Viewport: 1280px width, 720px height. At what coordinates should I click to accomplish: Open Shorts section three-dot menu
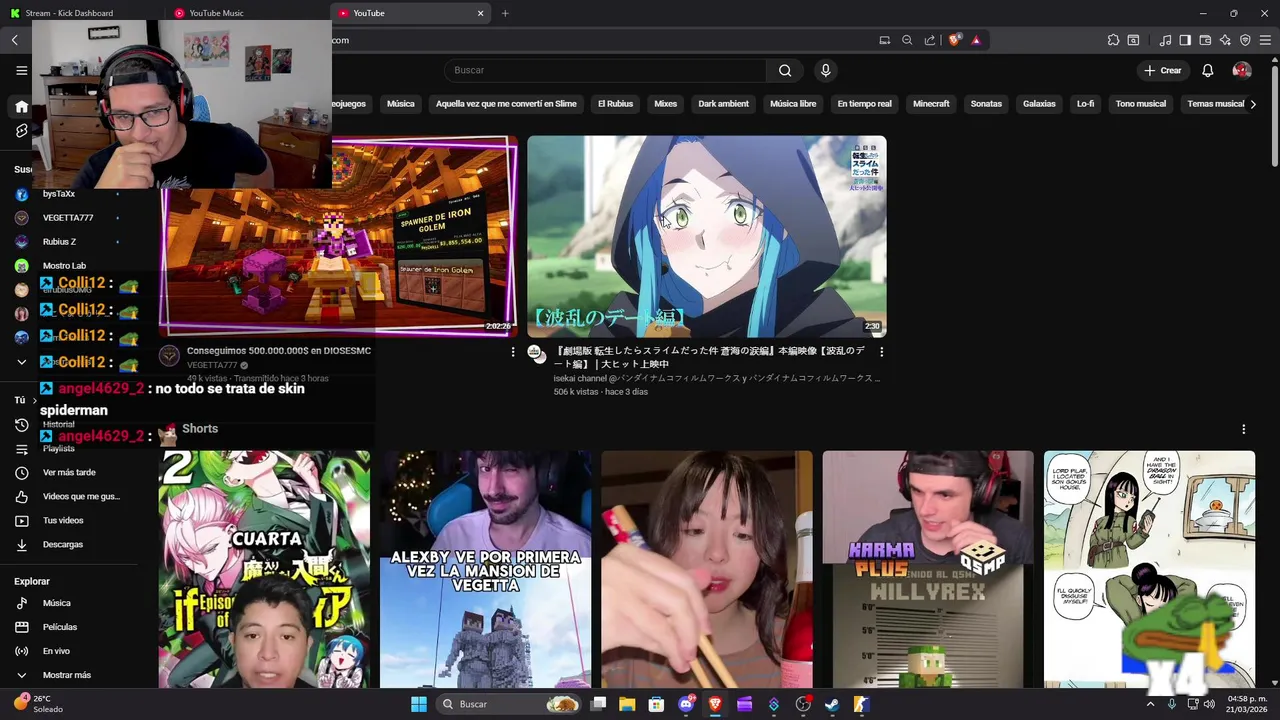click(x=1243, y=429)
